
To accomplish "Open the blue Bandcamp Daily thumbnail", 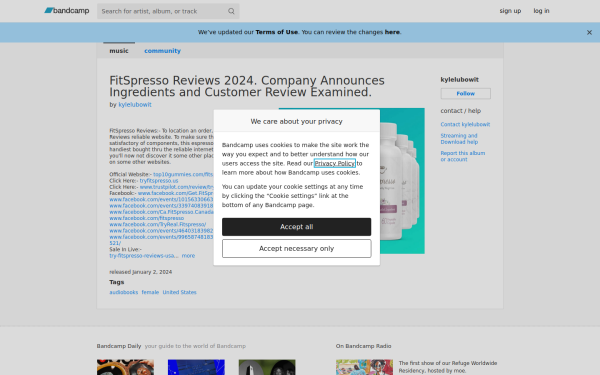I will click(196, 367).
